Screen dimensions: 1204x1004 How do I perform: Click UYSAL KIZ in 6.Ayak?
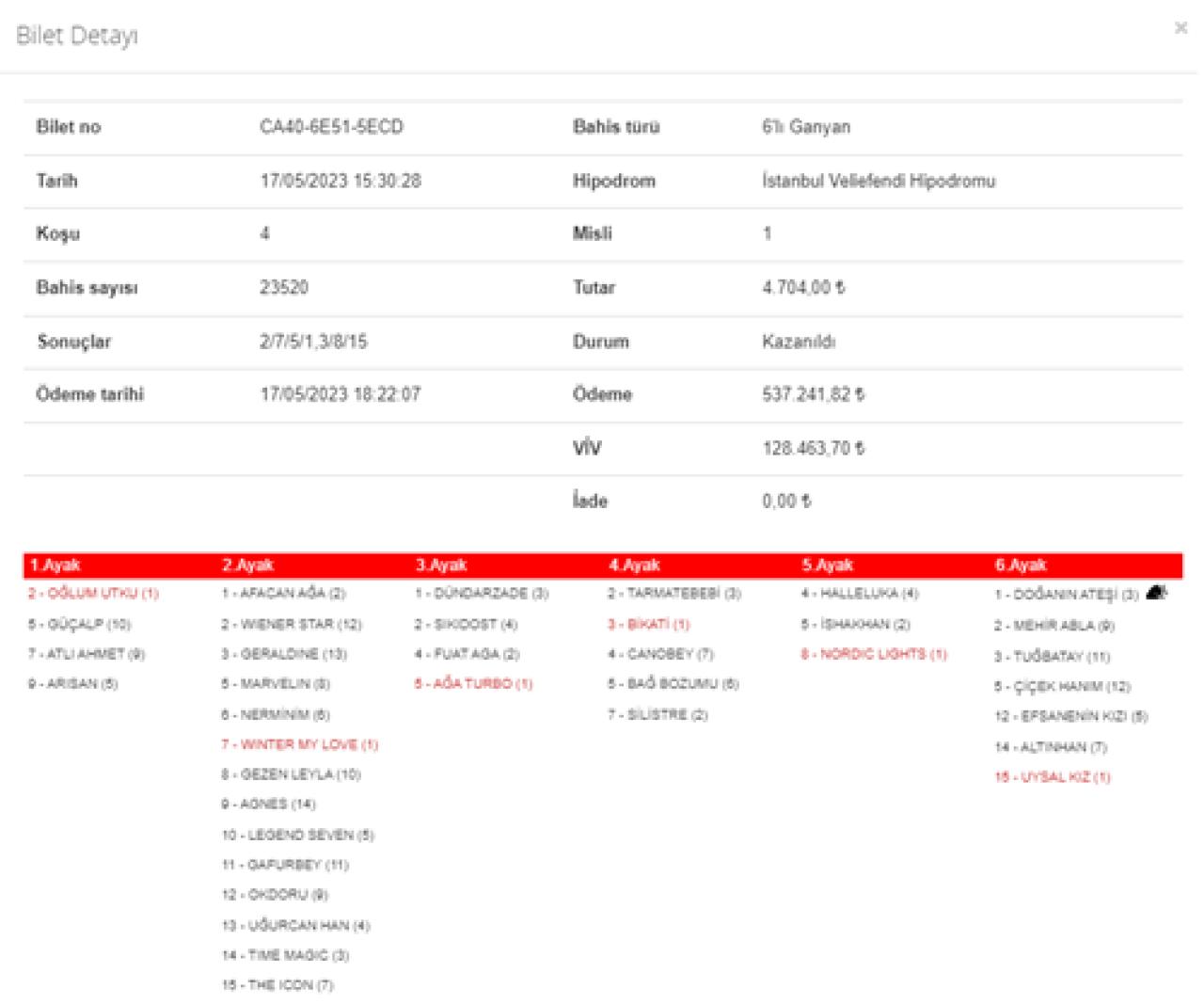coord(1053,776)
